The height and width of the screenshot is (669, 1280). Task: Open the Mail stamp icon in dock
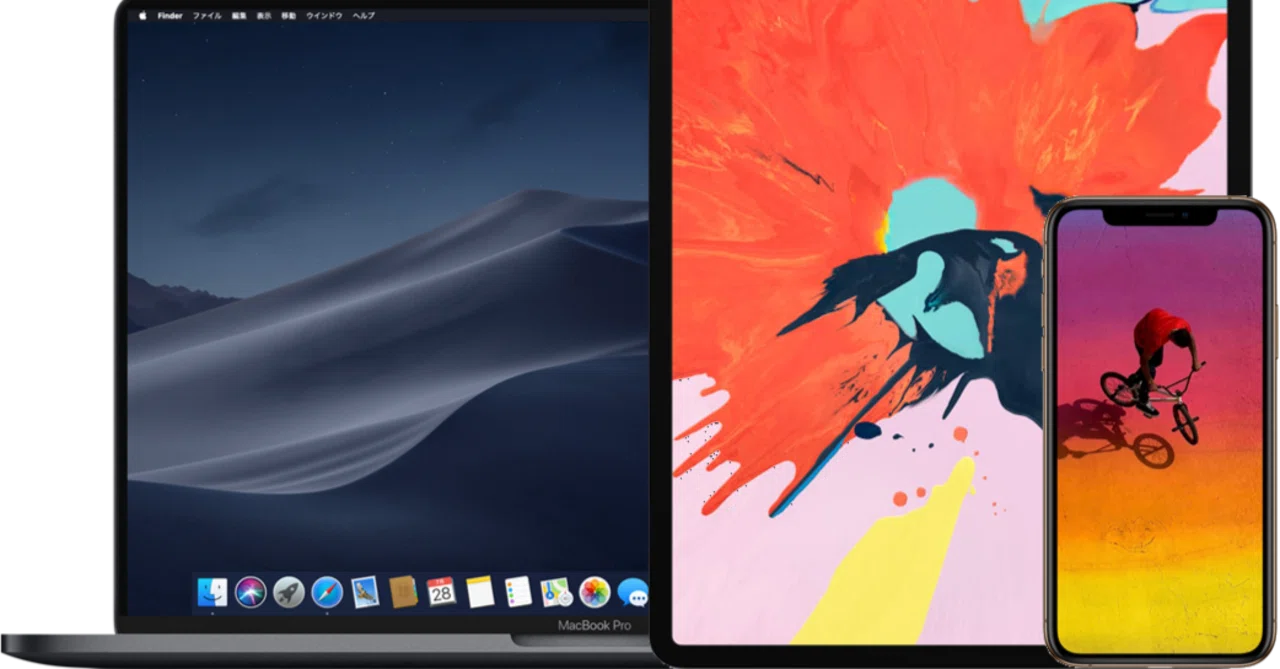coord(365,592)
